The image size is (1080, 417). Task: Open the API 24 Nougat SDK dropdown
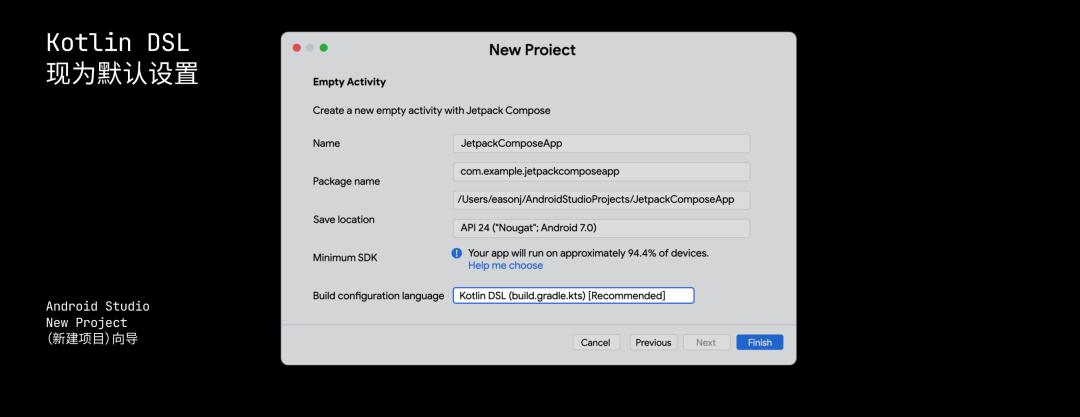pos(601,228)
